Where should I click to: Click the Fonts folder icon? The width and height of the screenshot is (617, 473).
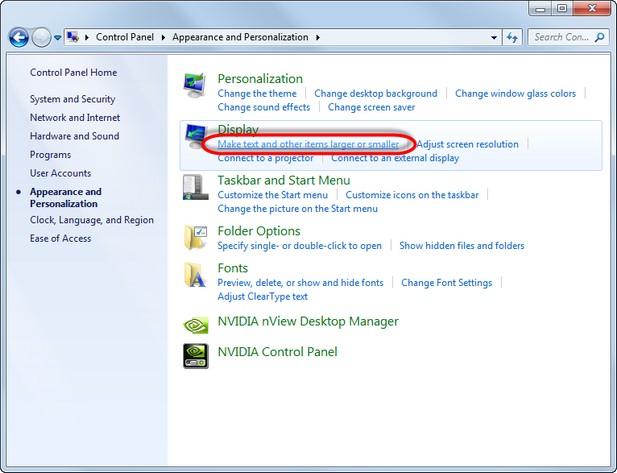point(195,275)
